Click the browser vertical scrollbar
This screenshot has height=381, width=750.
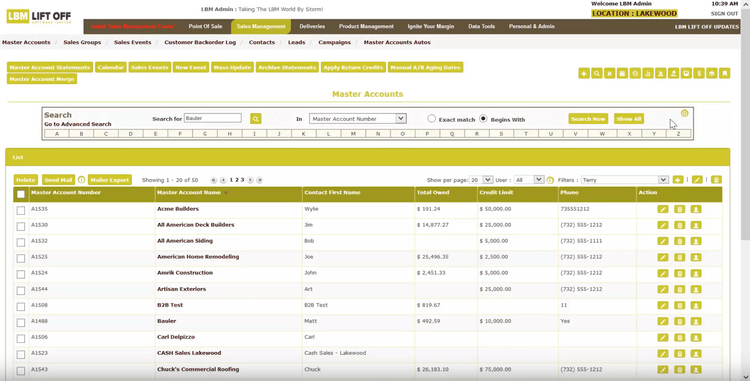(746, 124)
